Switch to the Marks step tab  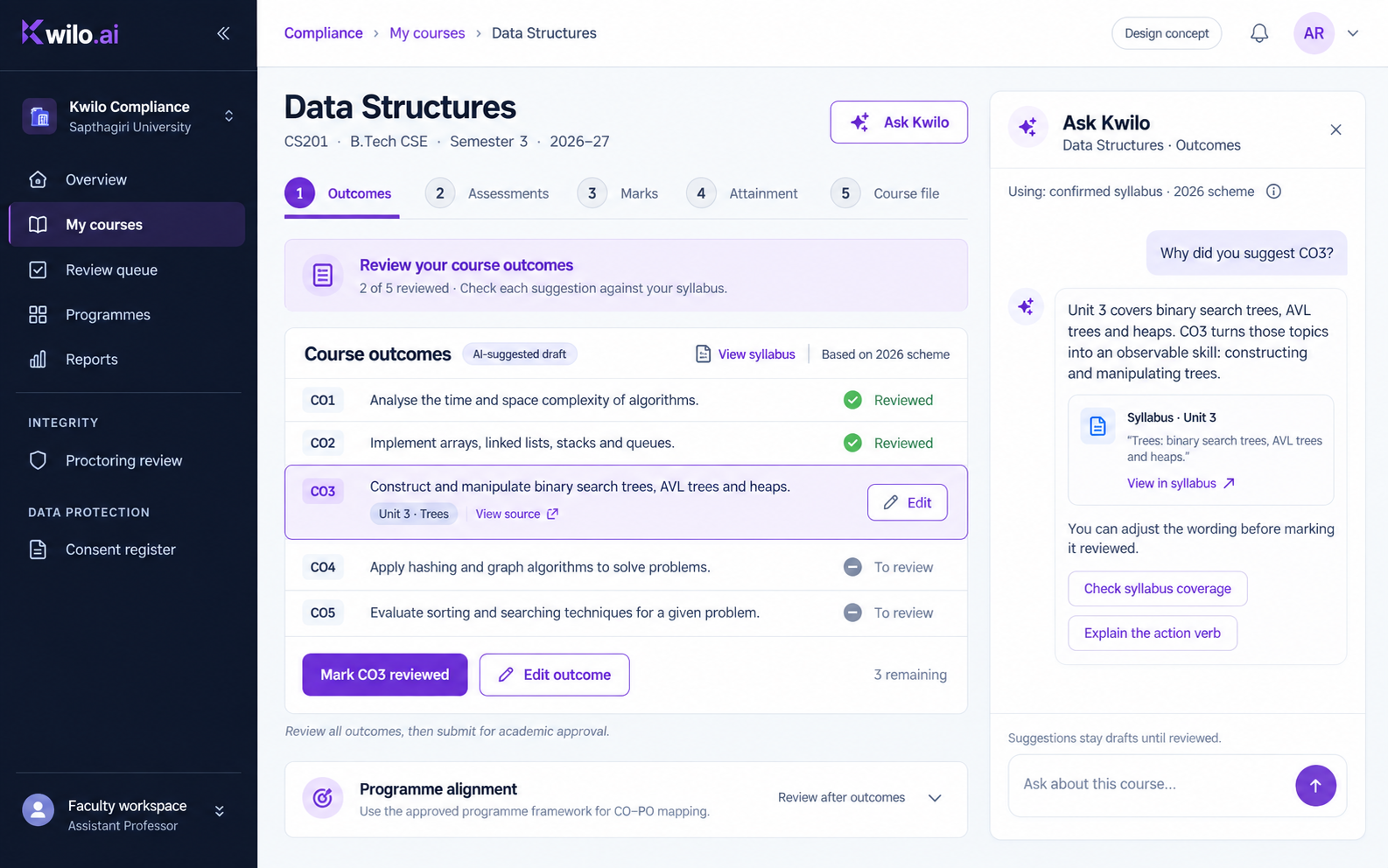[x=618, y=193]
